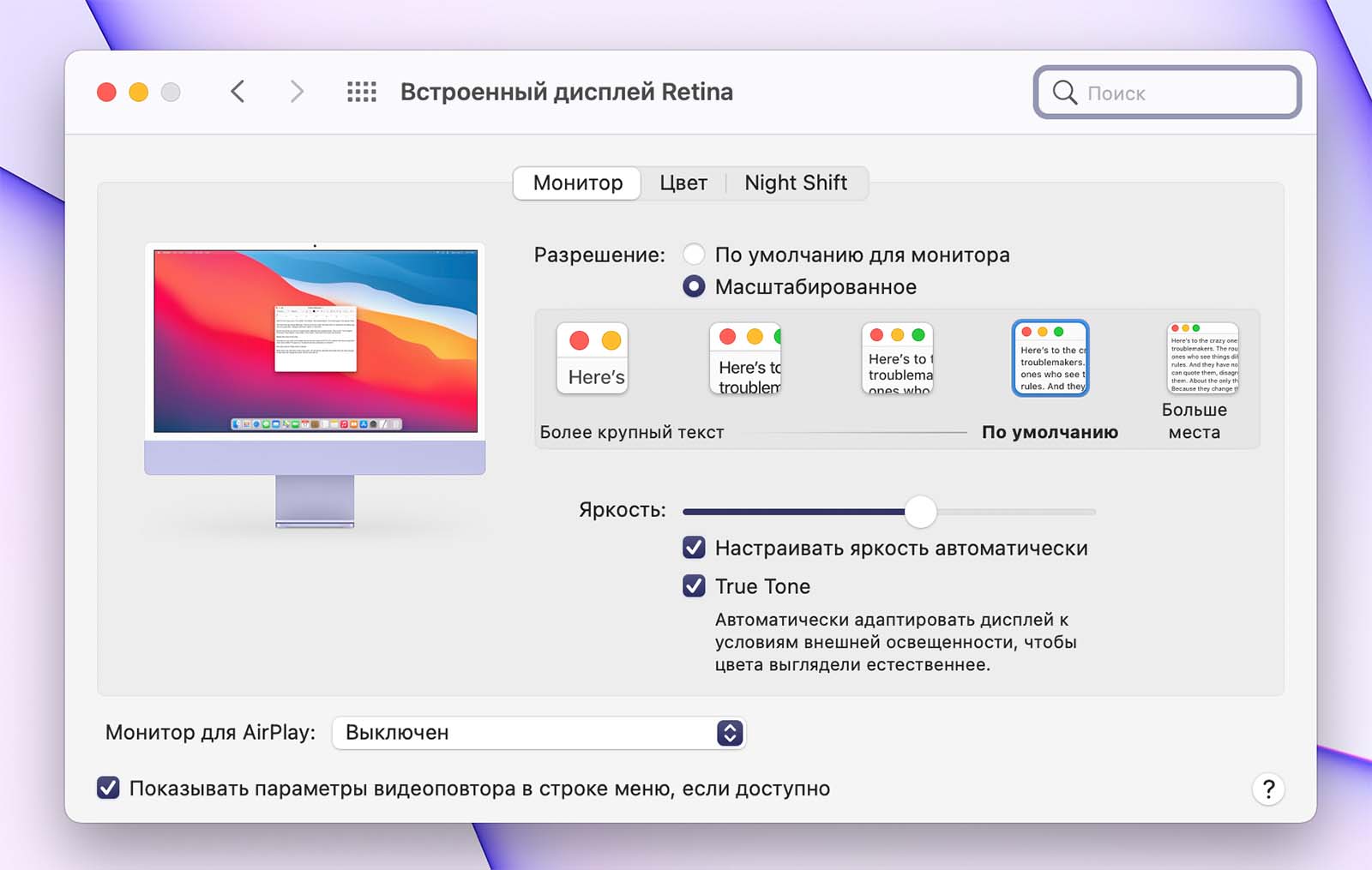Choose the second larger text resolution option
This screenshot has width=1372, height=870.
tap(745, 358)
